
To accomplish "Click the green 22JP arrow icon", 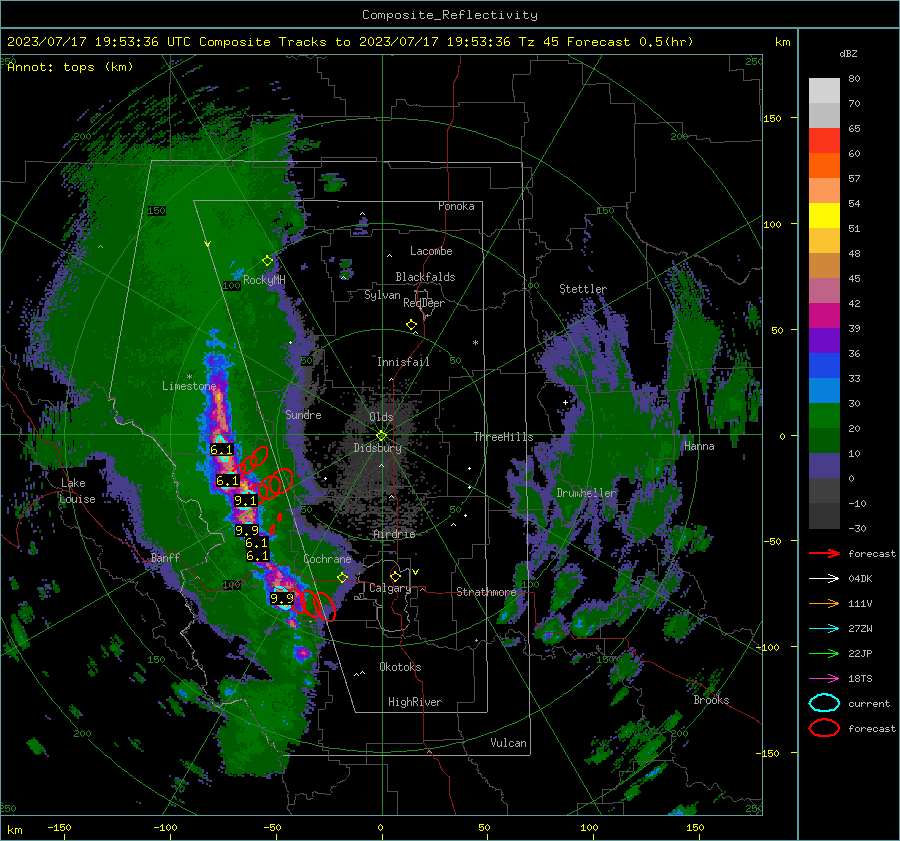I will coord(824,653).
